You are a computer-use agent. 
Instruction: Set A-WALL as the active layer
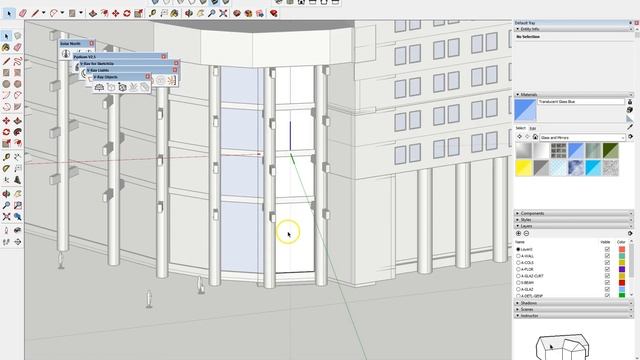pos(518,256)
